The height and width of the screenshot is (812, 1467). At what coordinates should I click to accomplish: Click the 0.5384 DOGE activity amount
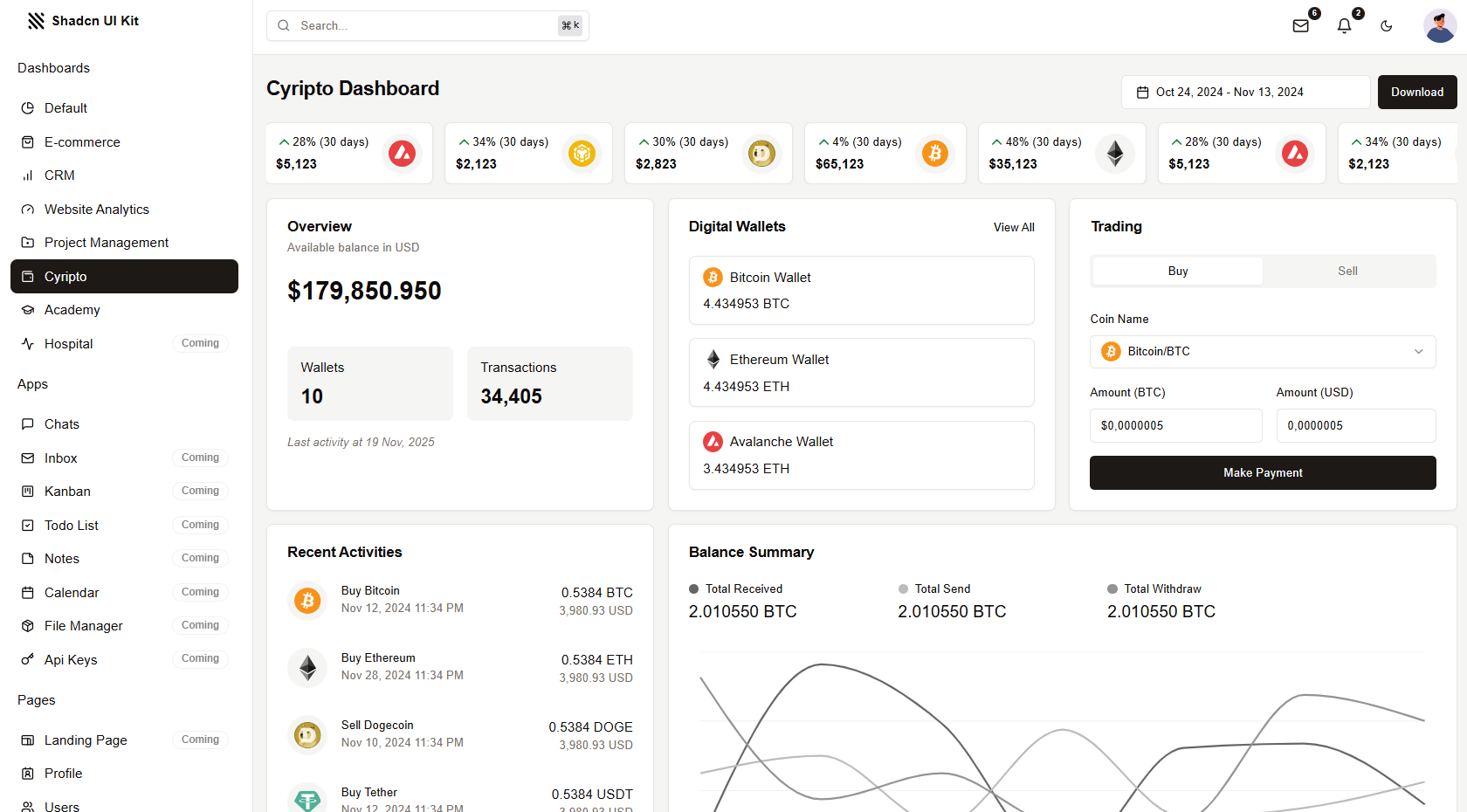click(590, 727)
